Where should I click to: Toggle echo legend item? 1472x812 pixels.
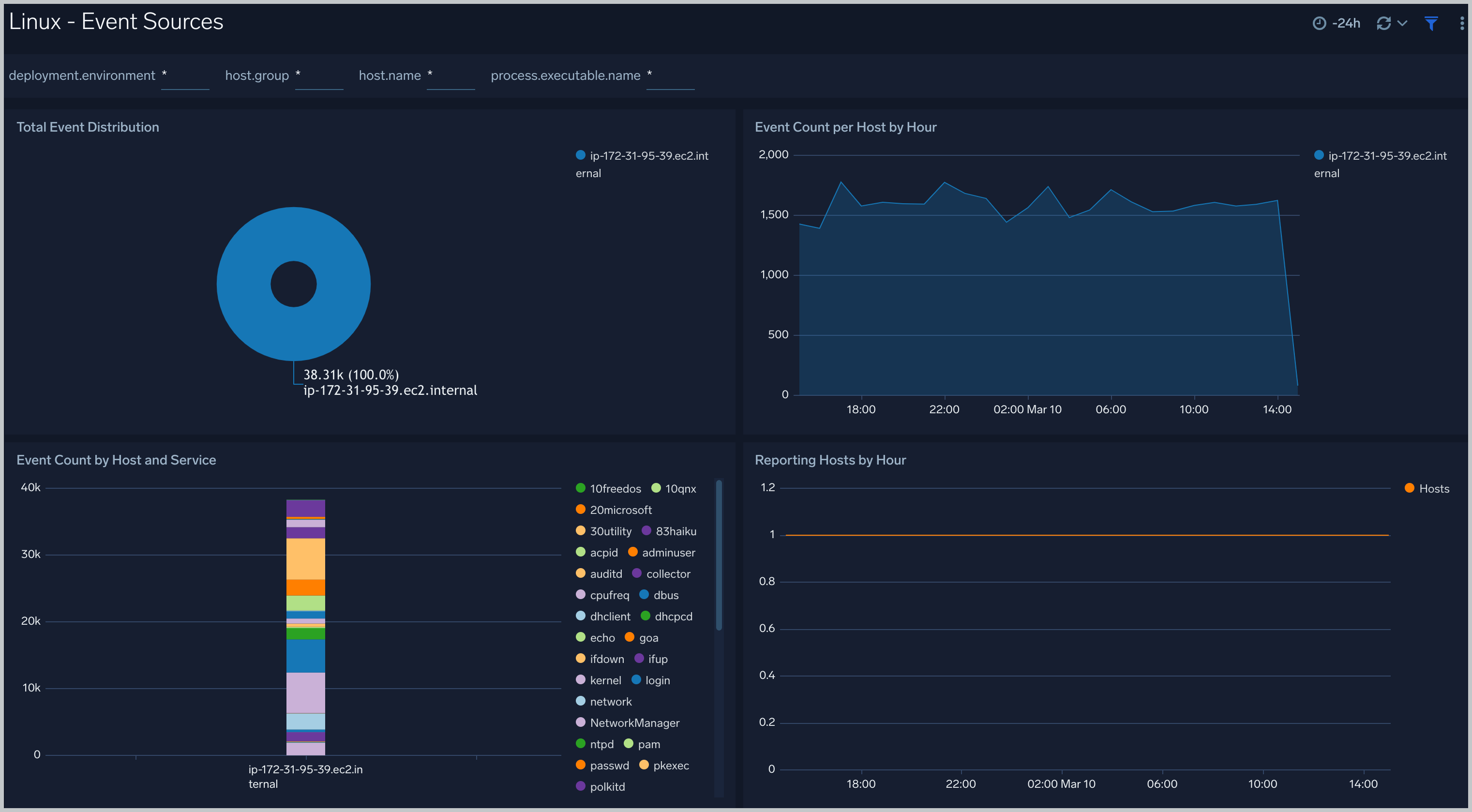pos(595,638)
